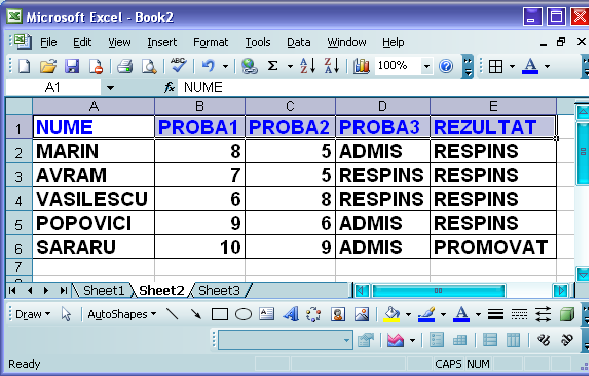Select the cell containing VASILESCU

[x=94, y=199]
